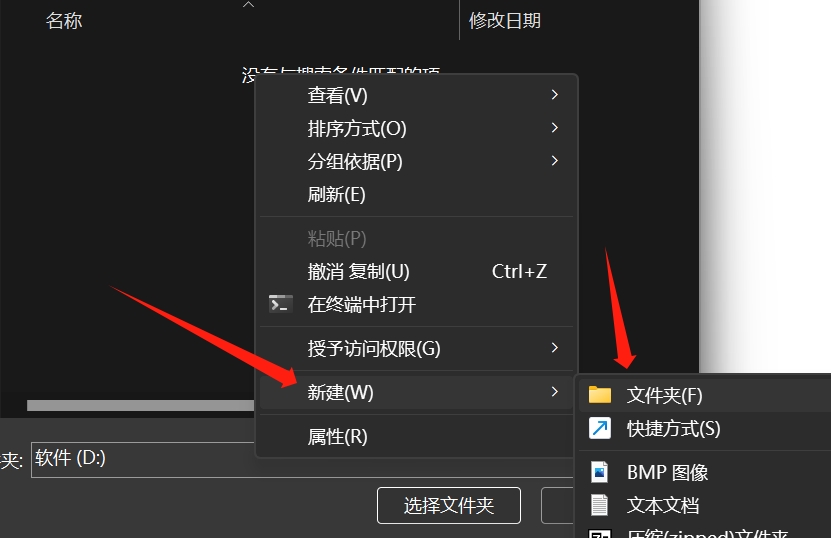This screenshot has width=831, height=538.
Task: Create new 文本文档 file
Action: tap(705, 505)
